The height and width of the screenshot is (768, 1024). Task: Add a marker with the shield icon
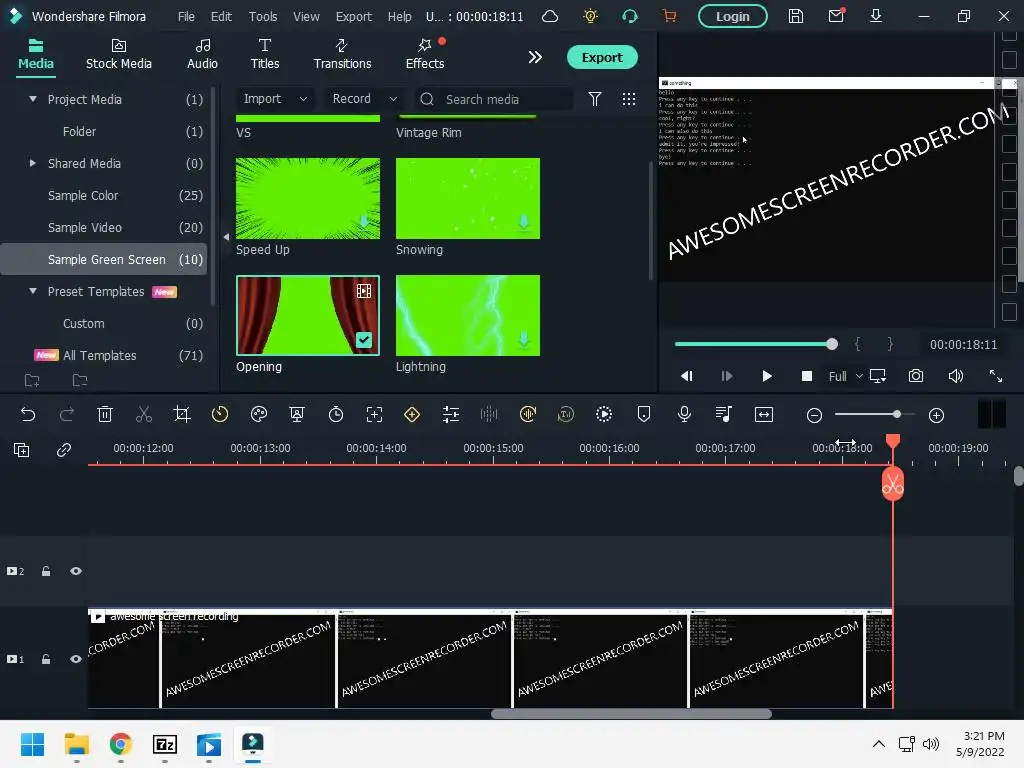point(644,415)
